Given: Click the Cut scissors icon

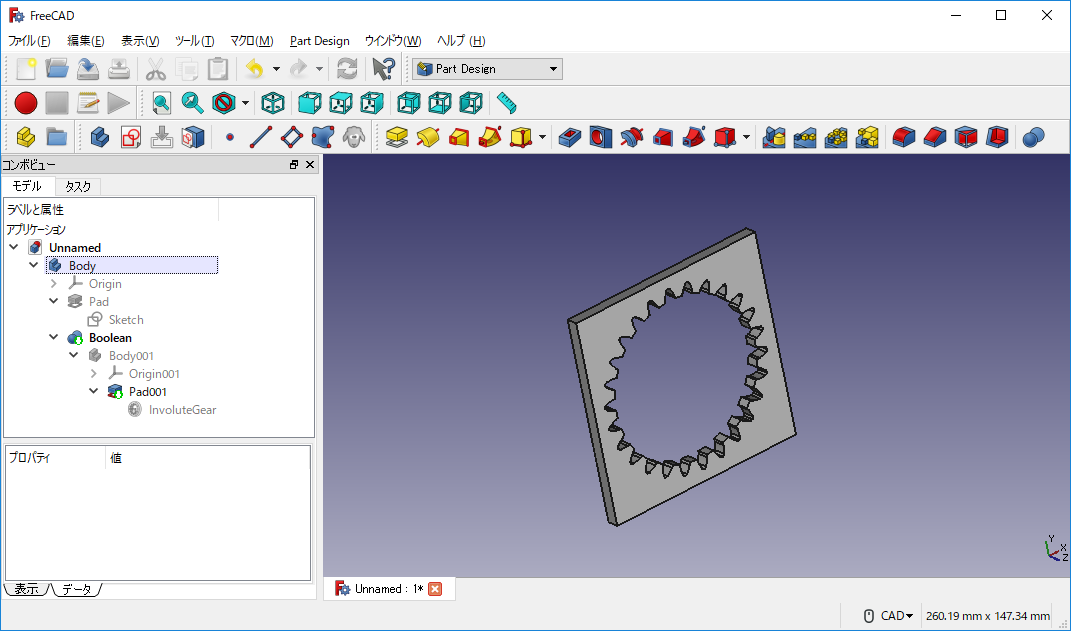Looking at the screenshot, I should (x=156, y=69).
